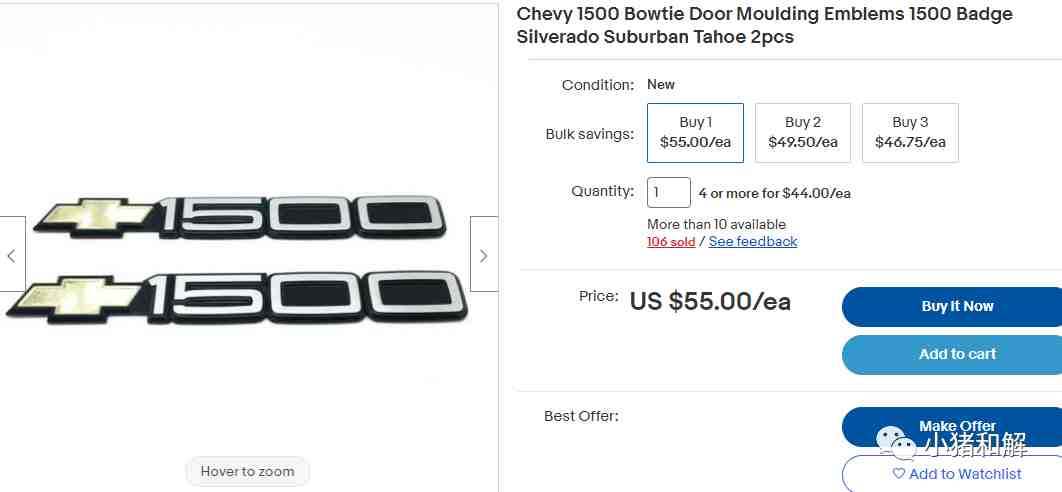This screenshot has width=1062, height=492.
Task: Click the Add to cart button
Action: coord(957,354)
